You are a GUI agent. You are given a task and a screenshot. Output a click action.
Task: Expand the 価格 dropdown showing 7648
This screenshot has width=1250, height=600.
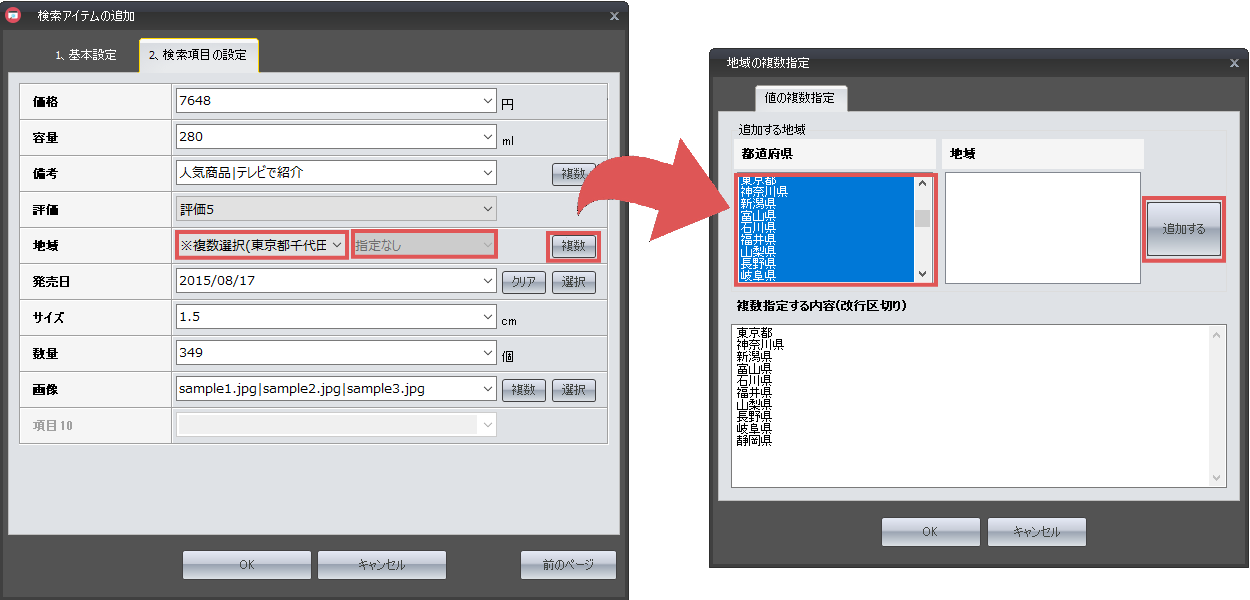488,101
